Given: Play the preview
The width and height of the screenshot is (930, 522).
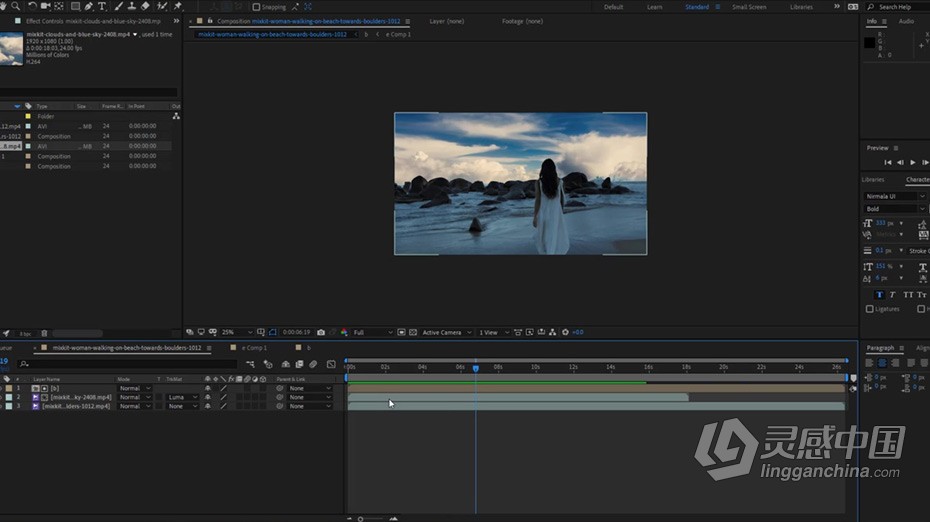Looking at the screenshot, I should coord(913,163).
